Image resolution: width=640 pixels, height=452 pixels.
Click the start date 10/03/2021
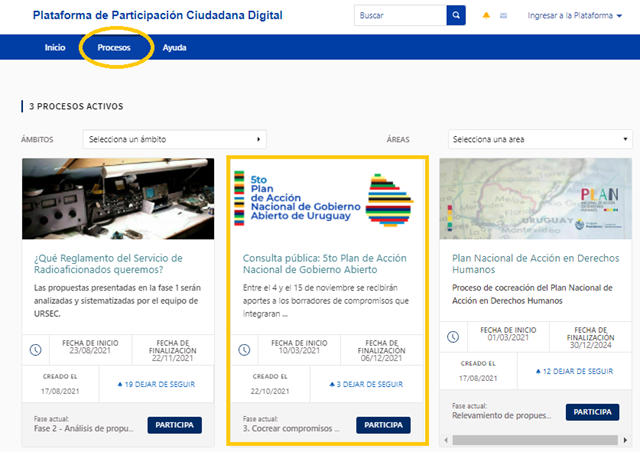click(x=299, y=351)
